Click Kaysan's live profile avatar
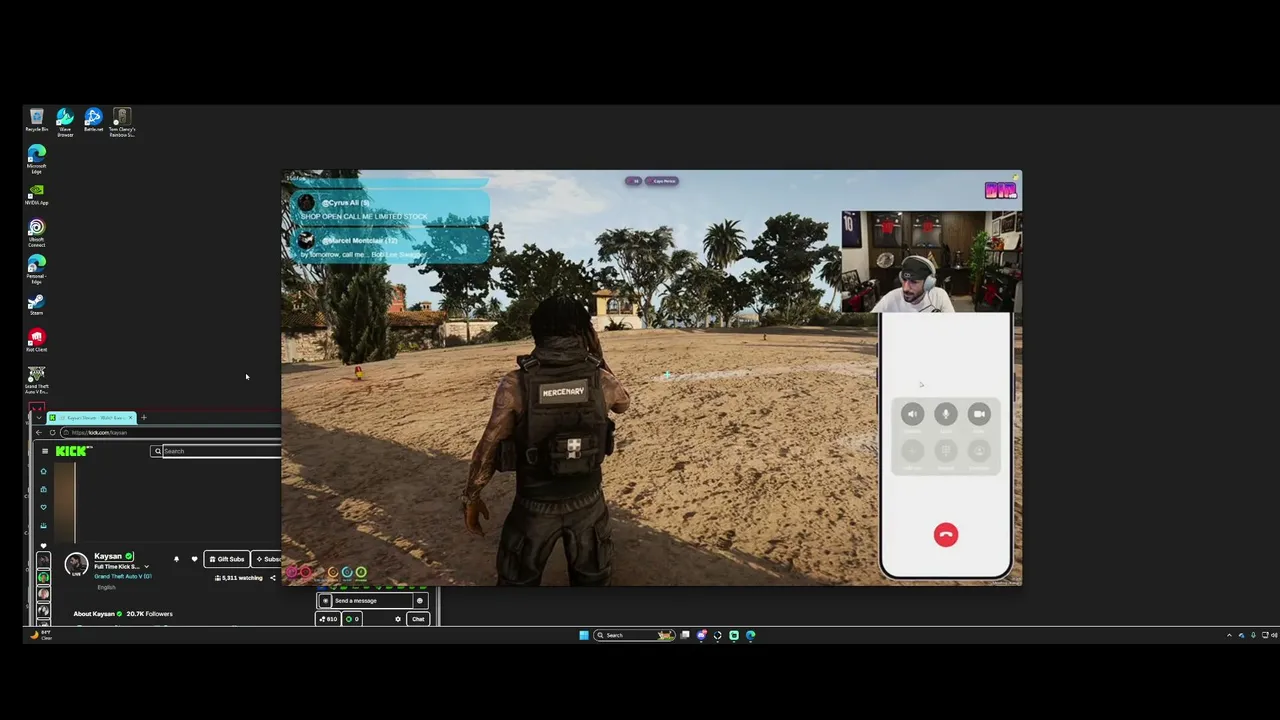 76,565
